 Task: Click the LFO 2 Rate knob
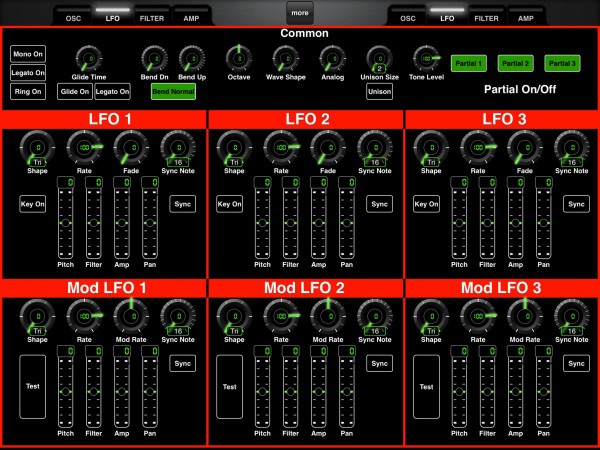[281, 148]
